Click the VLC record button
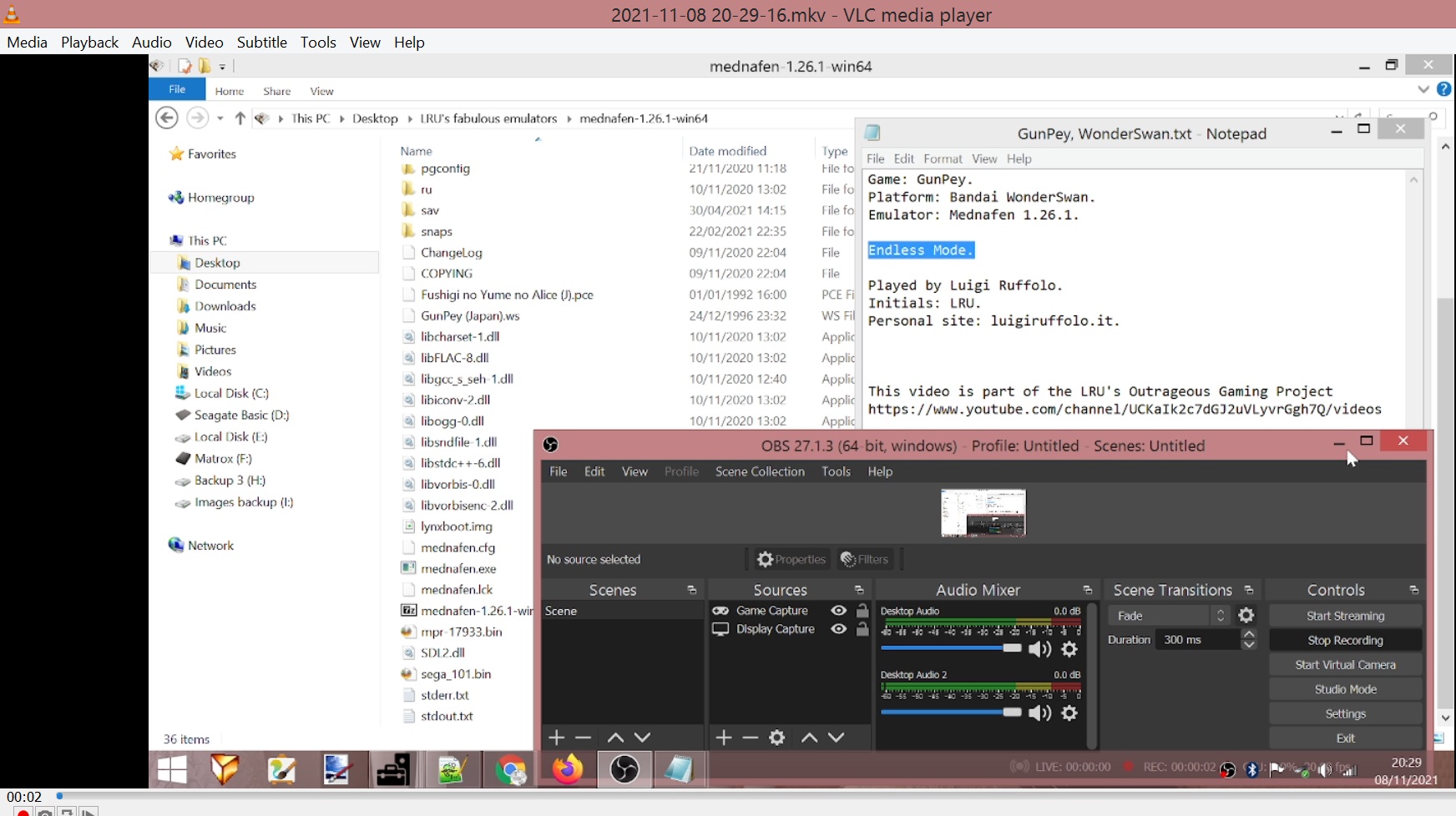 pyautogui.click(x=23, y=812)
